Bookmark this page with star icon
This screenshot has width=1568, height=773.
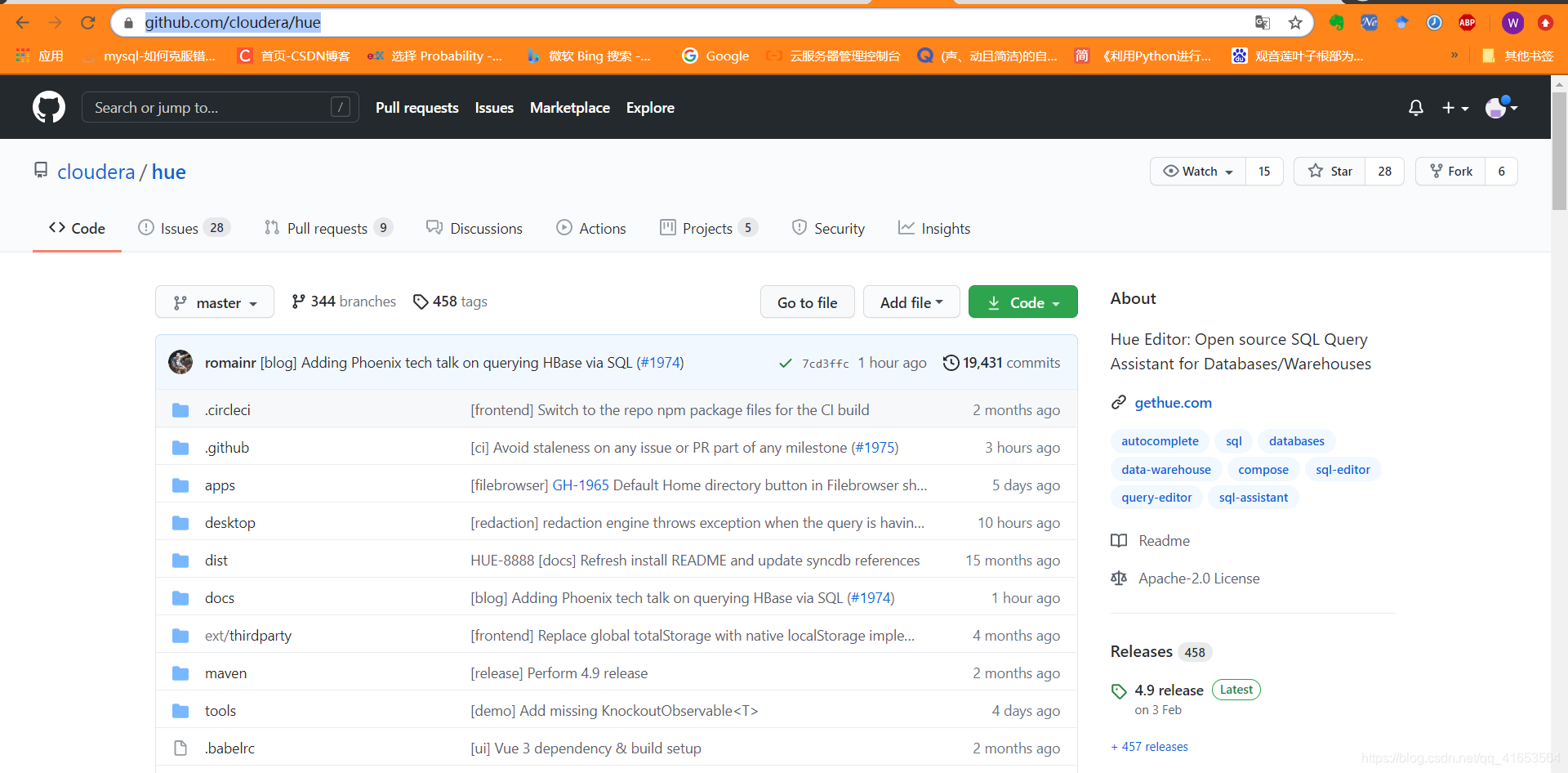1295,23
